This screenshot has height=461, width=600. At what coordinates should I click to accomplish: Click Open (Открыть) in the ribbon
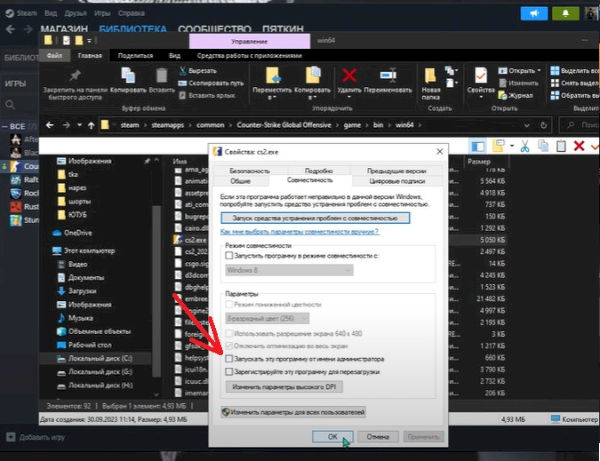[520, 71]
